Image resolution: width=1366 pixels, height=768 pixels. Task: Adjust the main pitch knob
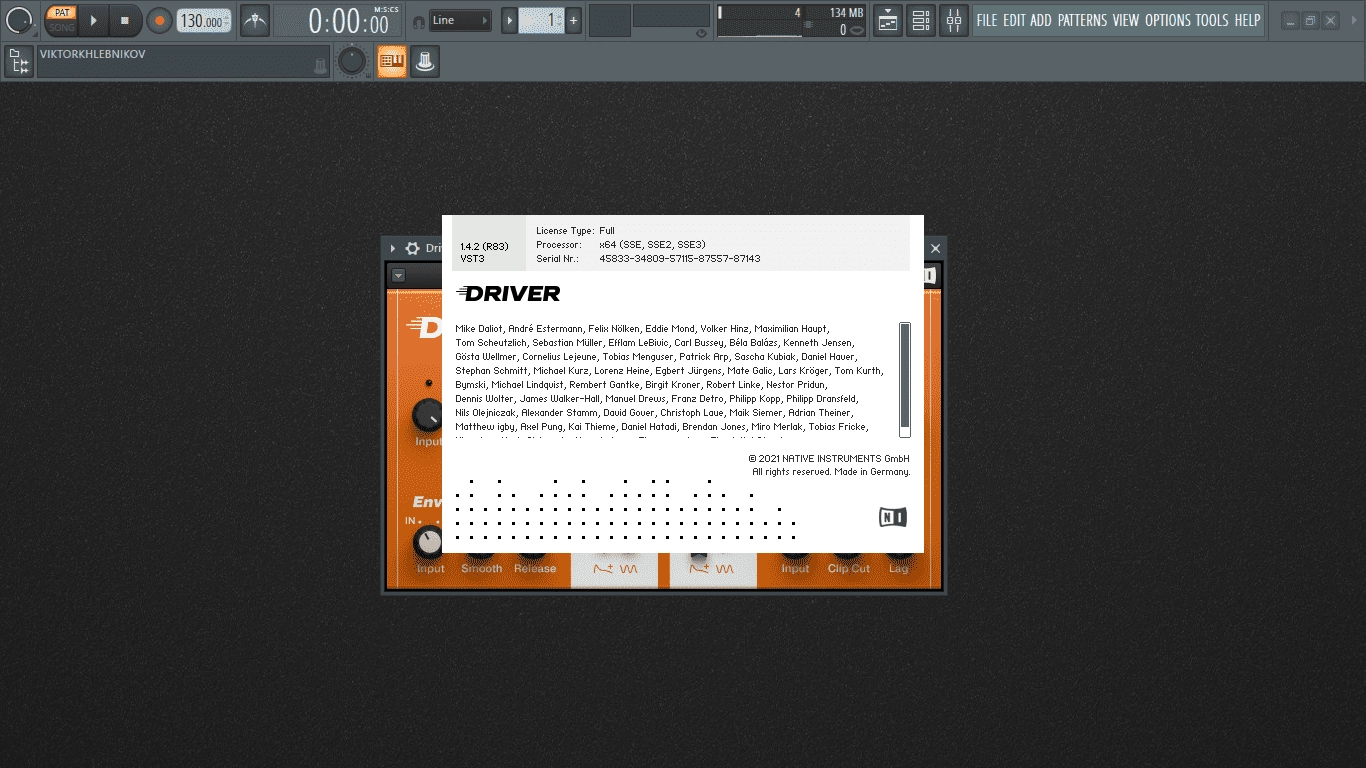(351, 62)
